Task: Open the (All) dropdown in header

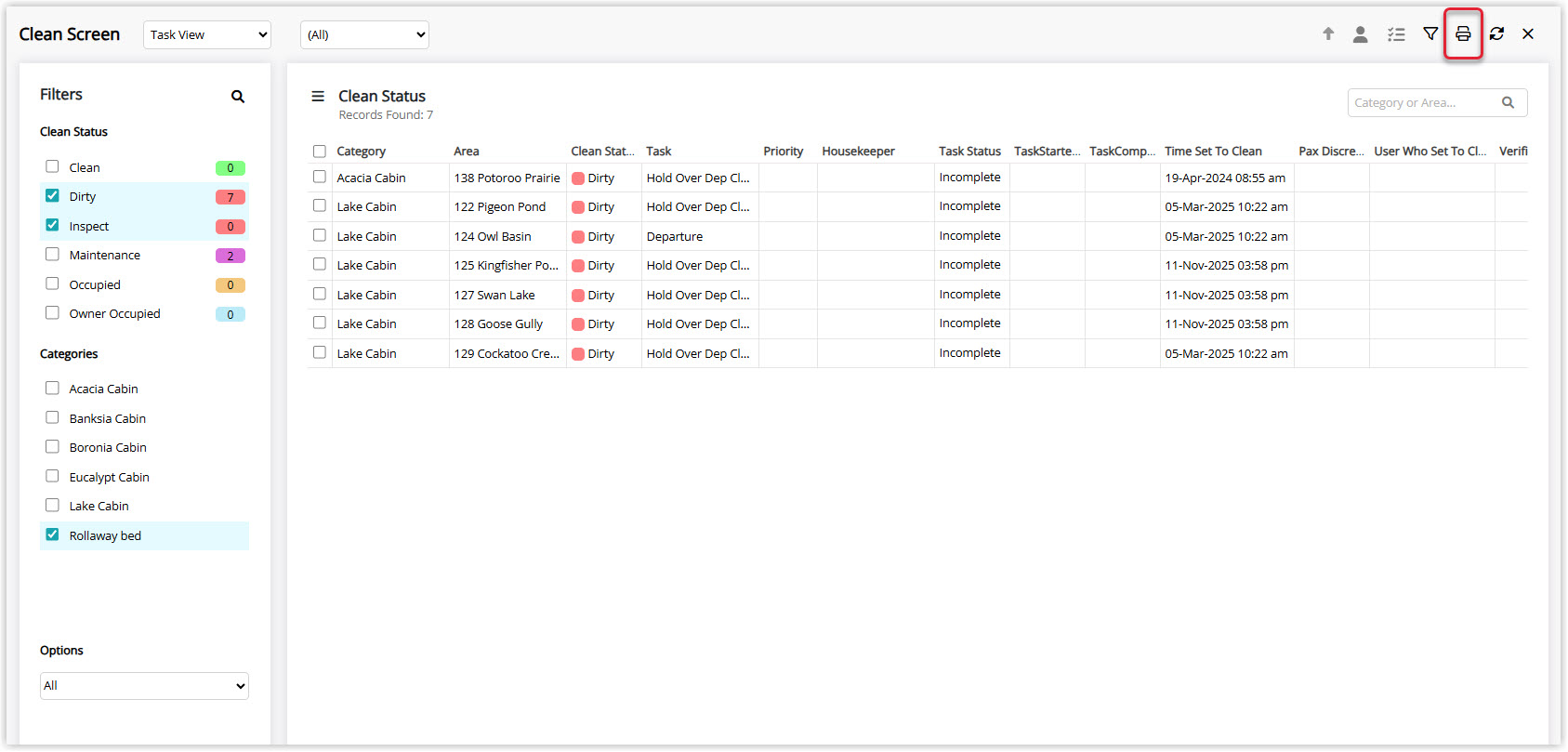Action: pyautogui.click(x=365, y=35)
